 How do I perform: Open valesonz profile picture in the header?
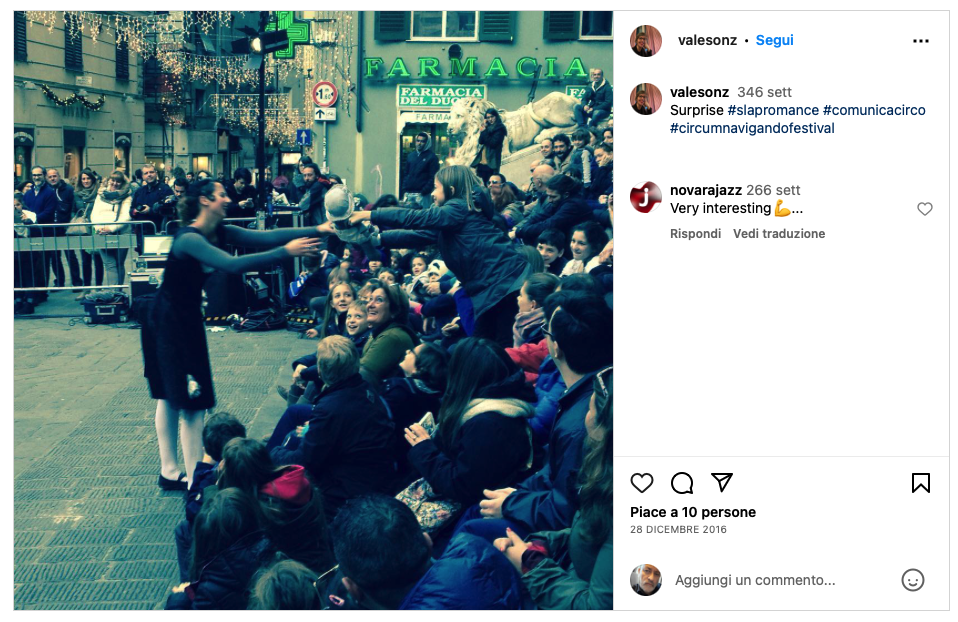[x=646, y=41]
